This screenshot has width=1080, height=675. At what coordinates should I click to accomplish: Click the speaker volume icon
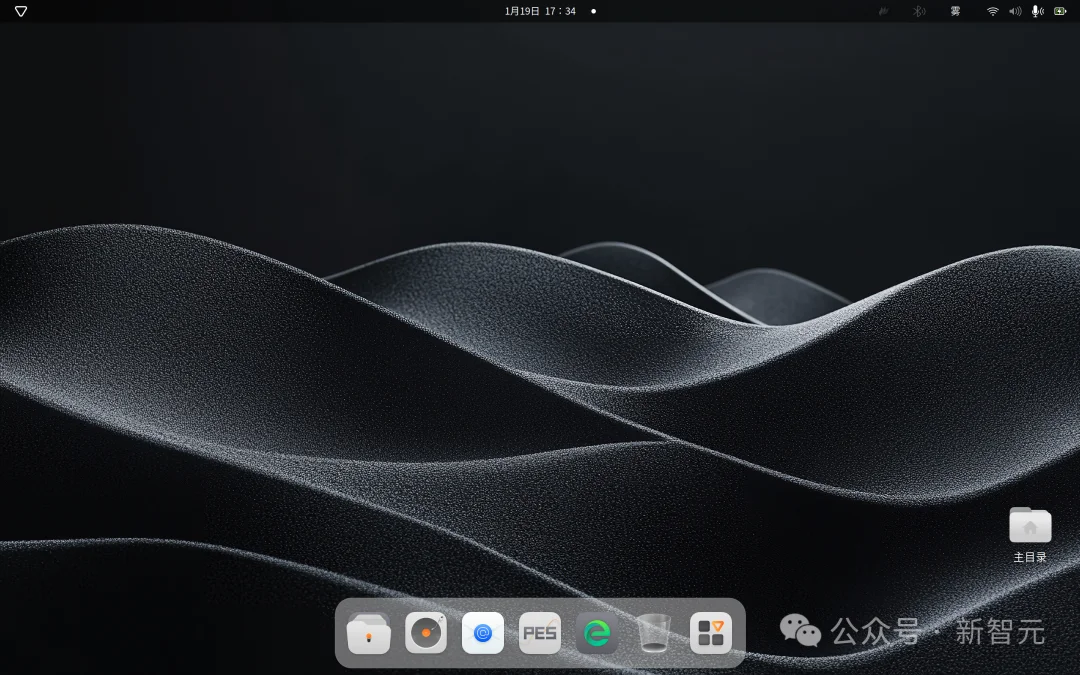1015,11
